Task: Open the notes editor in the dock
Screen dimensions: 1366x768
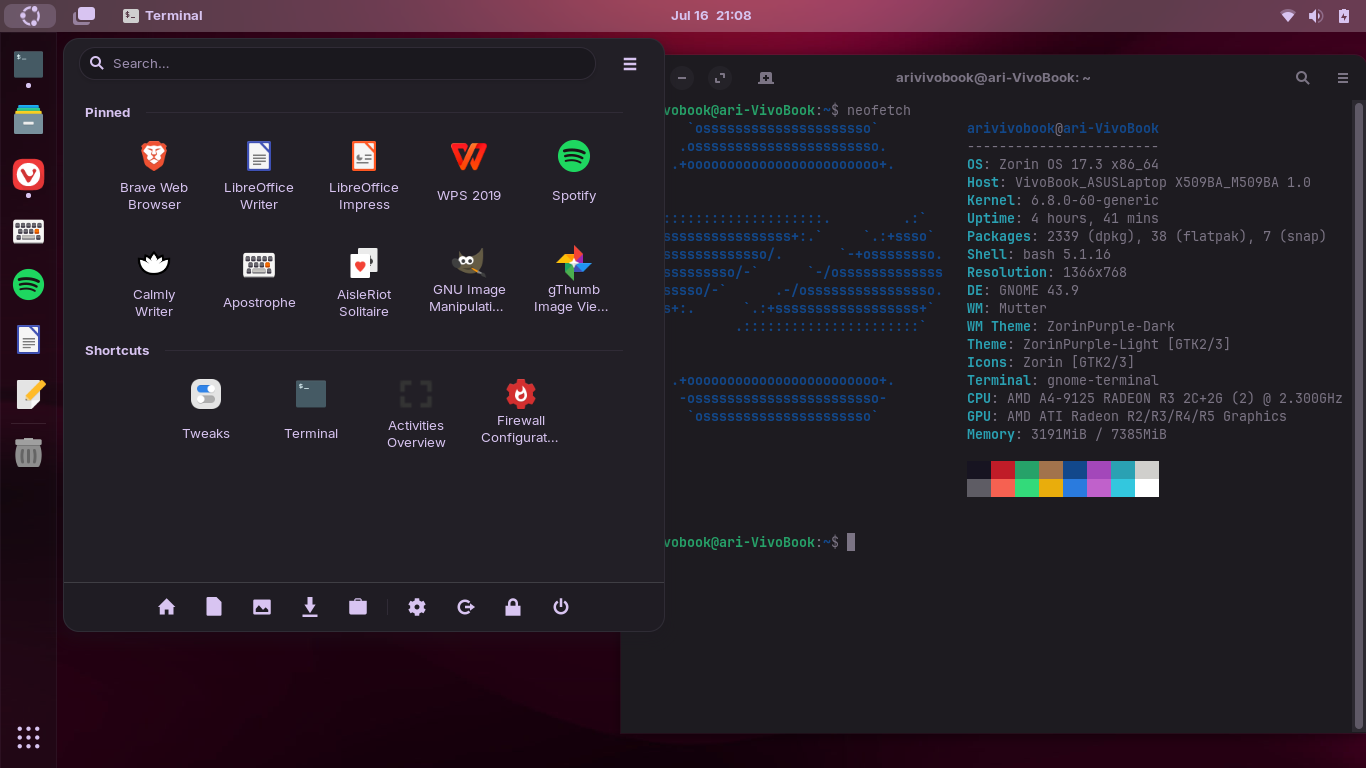Action: [28, 394]
